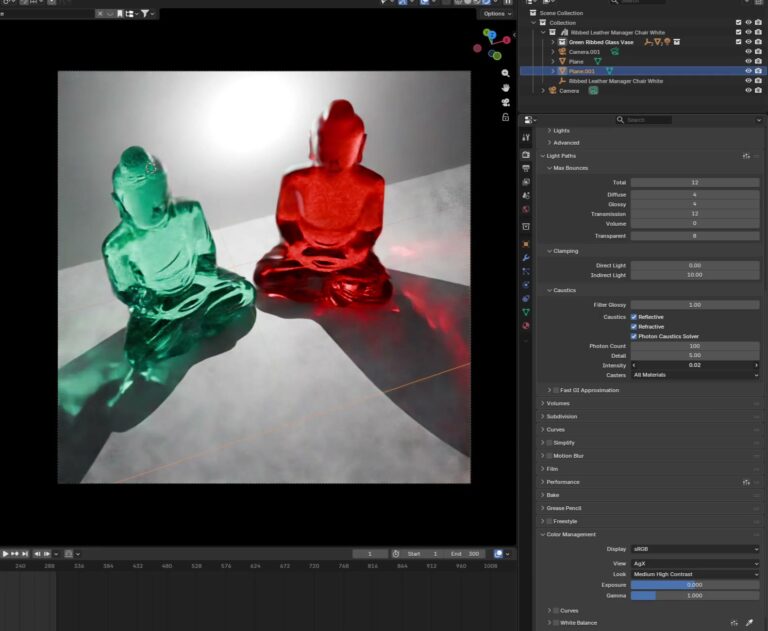
Task: Click the caustics Intensity slider field
Action: coord(695,365)
